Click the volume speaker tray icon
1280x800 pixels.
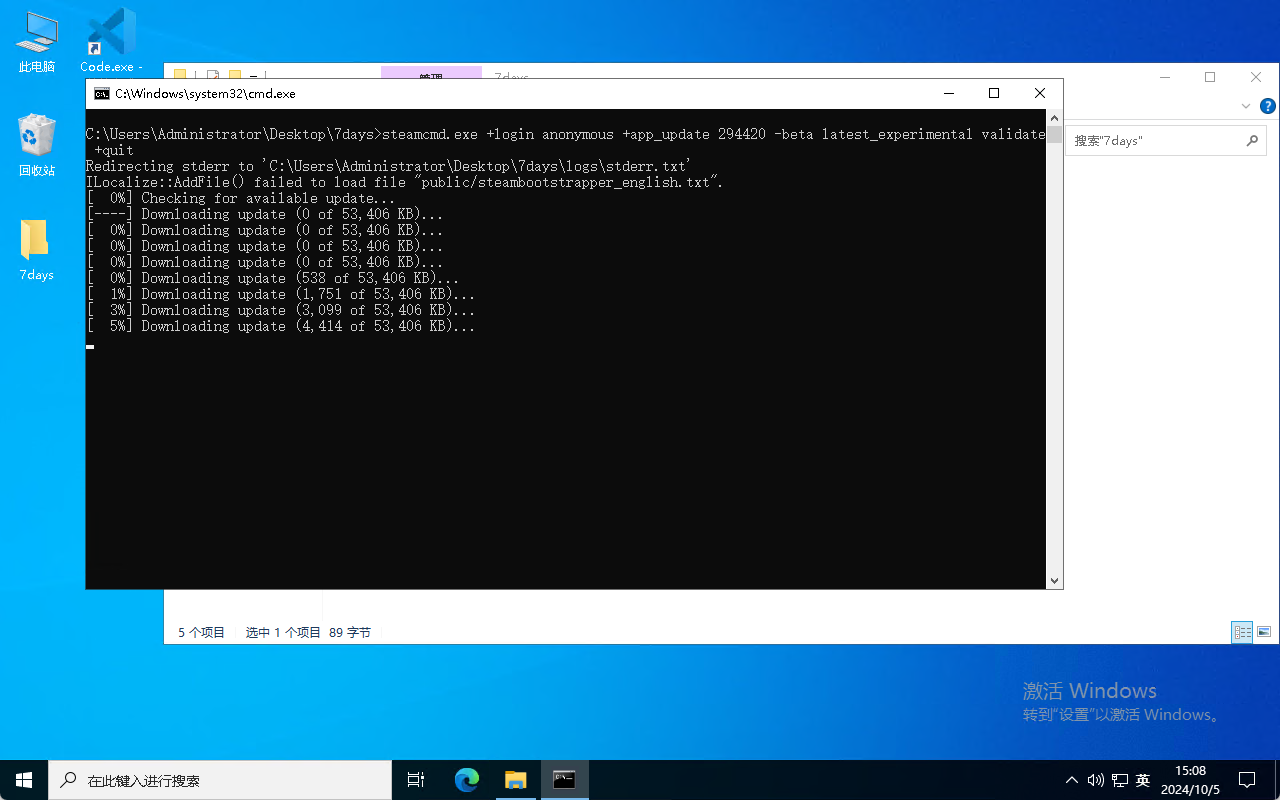(1095, 780)
